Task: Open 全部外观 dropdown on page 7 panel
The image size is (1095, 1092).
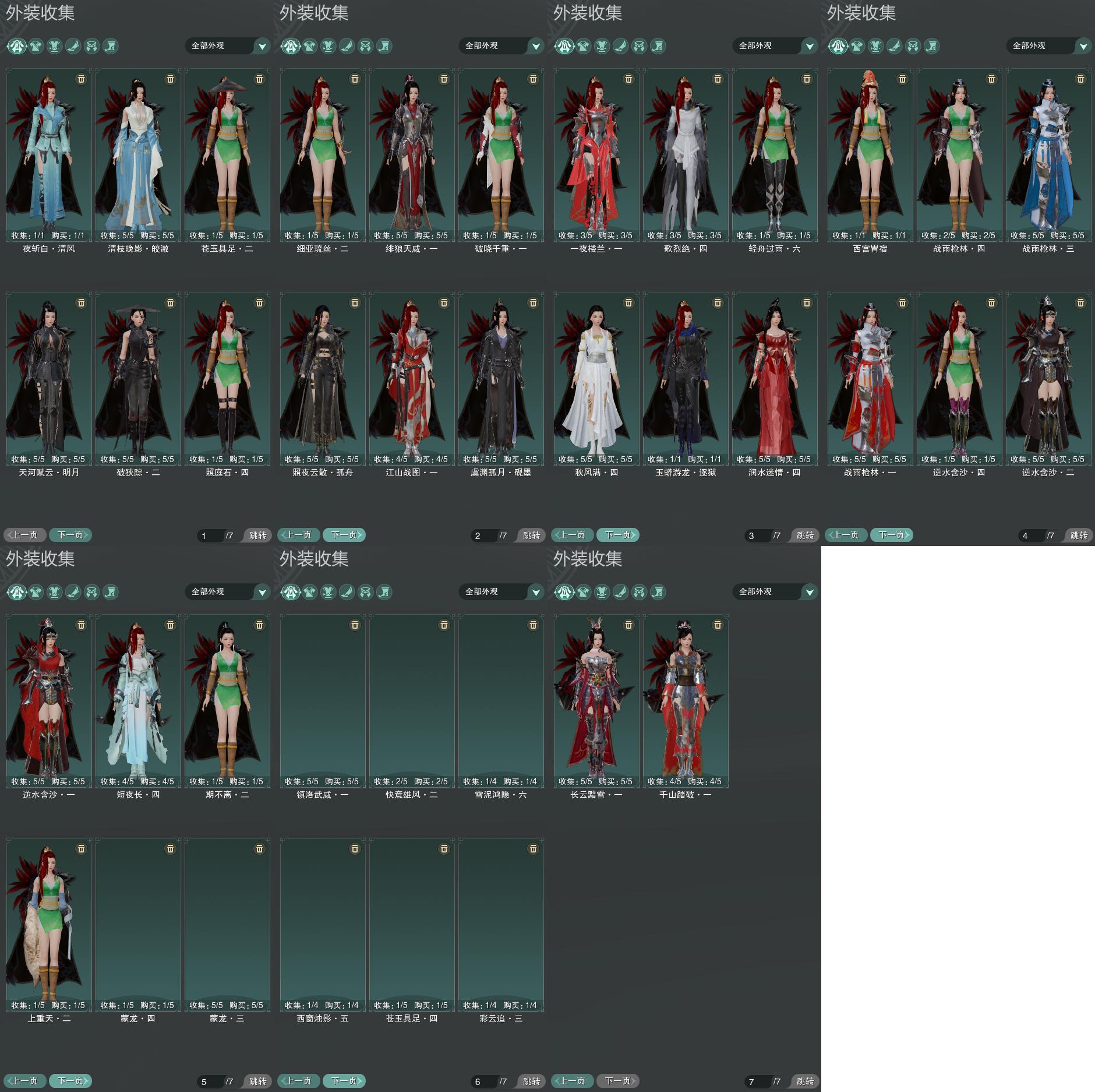Action: 775,591
